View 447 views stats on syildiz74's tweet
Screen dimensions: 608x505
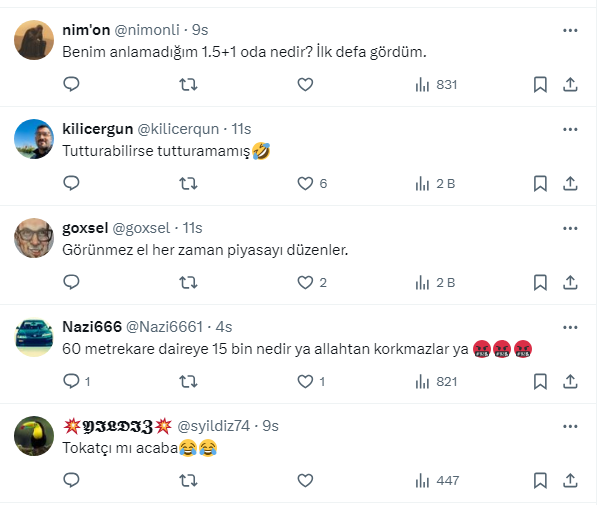pyautogui.click(x=436, y=481)
